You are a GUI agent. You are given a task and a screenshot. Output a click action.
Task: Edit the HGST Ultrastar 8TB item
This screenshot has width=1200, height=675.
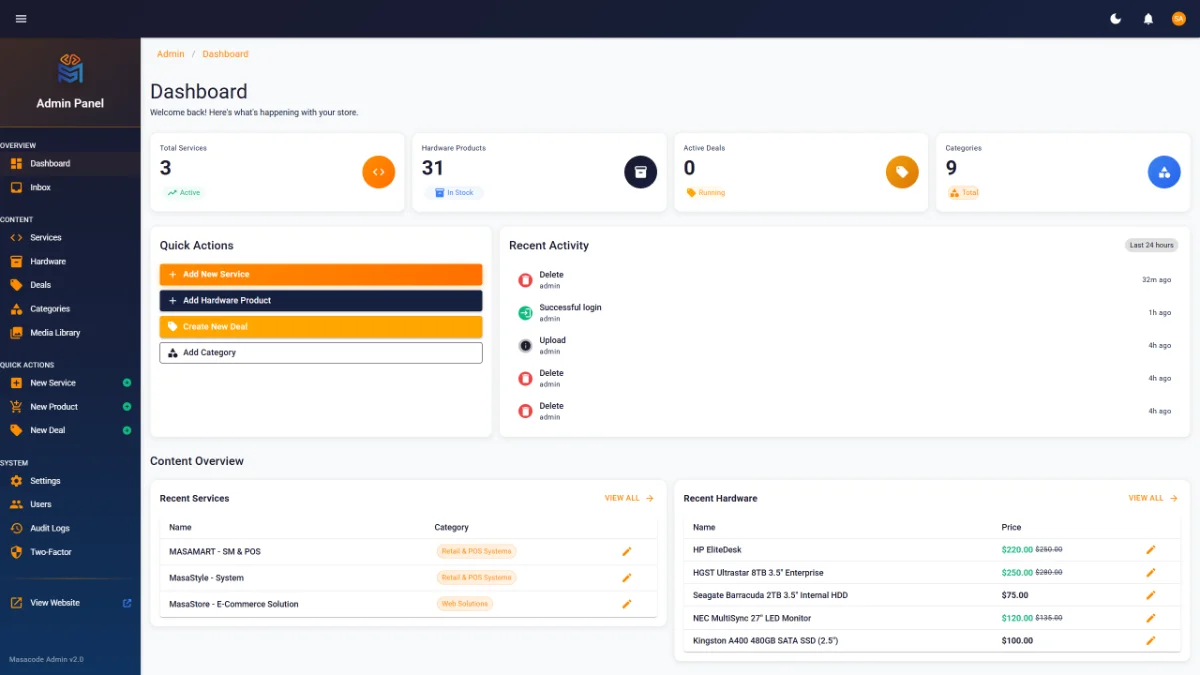pos(1151,573)
